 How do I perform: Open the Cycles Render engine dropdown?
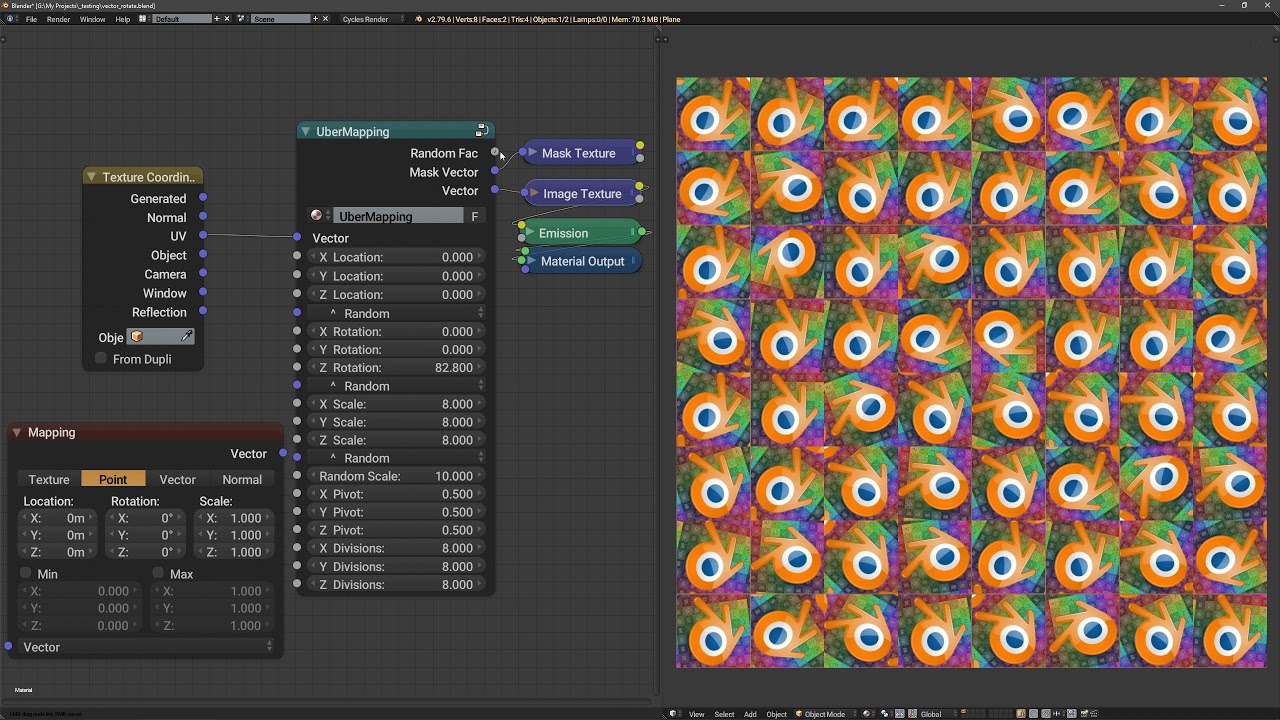coord(373,19)
